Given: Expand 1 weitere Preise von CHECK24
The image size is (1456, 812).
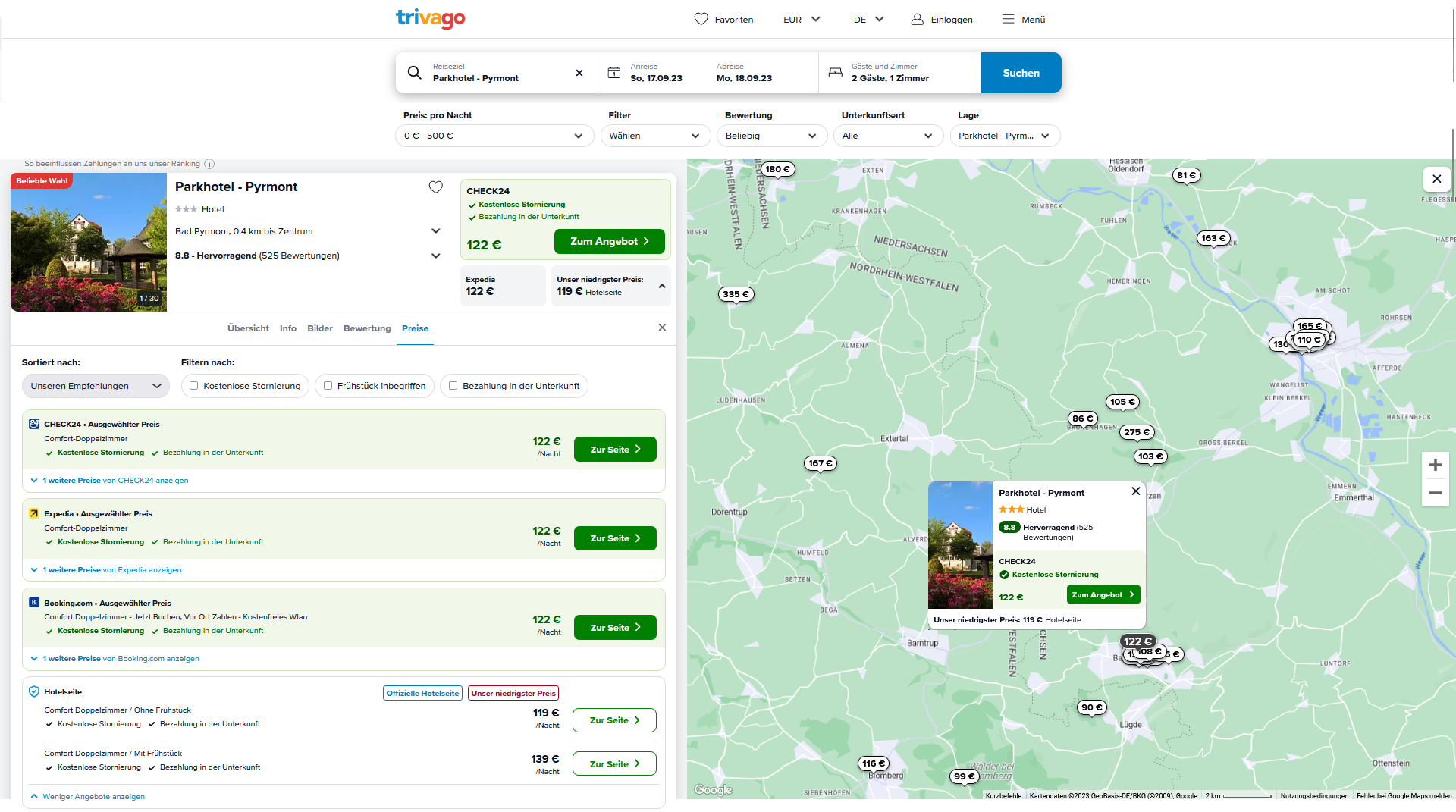Looking at the screenshot, I should (x=109, y=481).
